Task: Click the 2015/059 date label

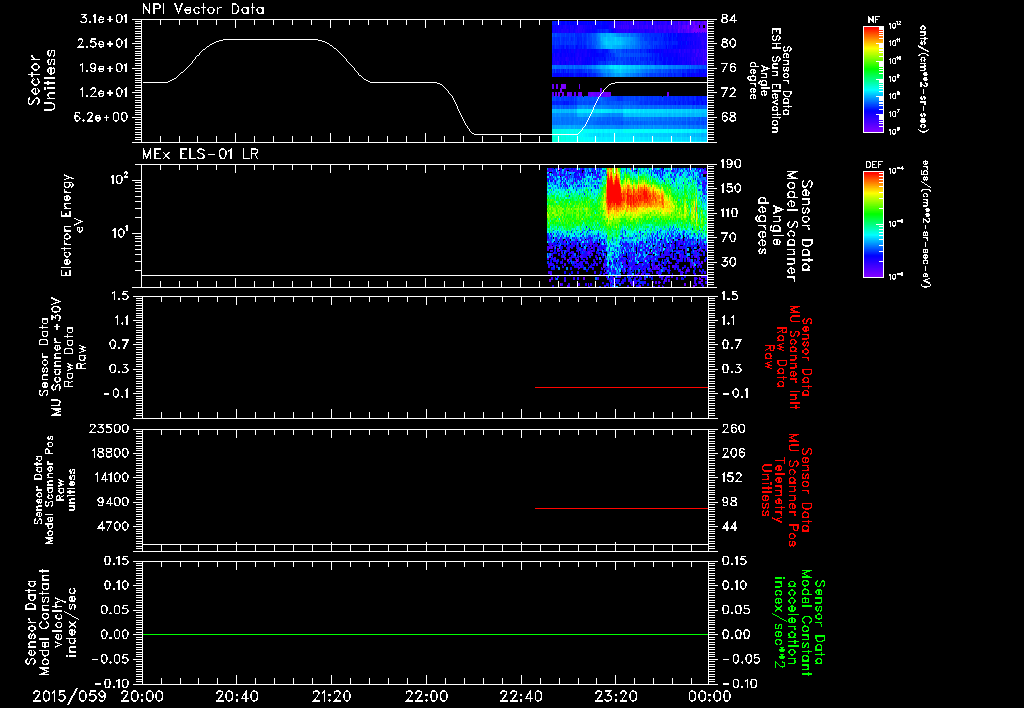Action: click(x=69, y=696)
